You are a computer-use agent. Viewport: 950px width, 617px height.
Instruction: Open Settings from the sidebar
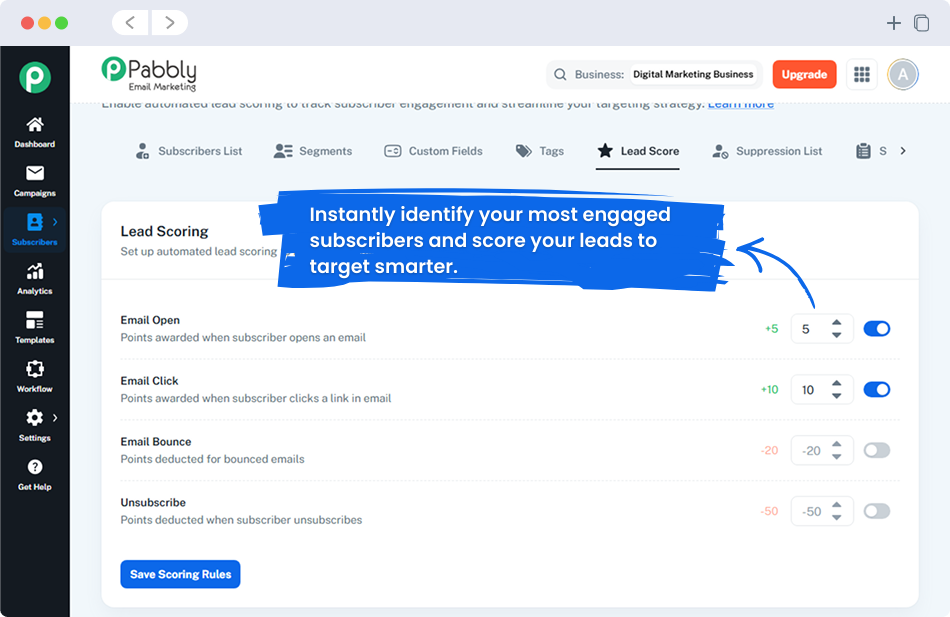[x=34, y=425]
